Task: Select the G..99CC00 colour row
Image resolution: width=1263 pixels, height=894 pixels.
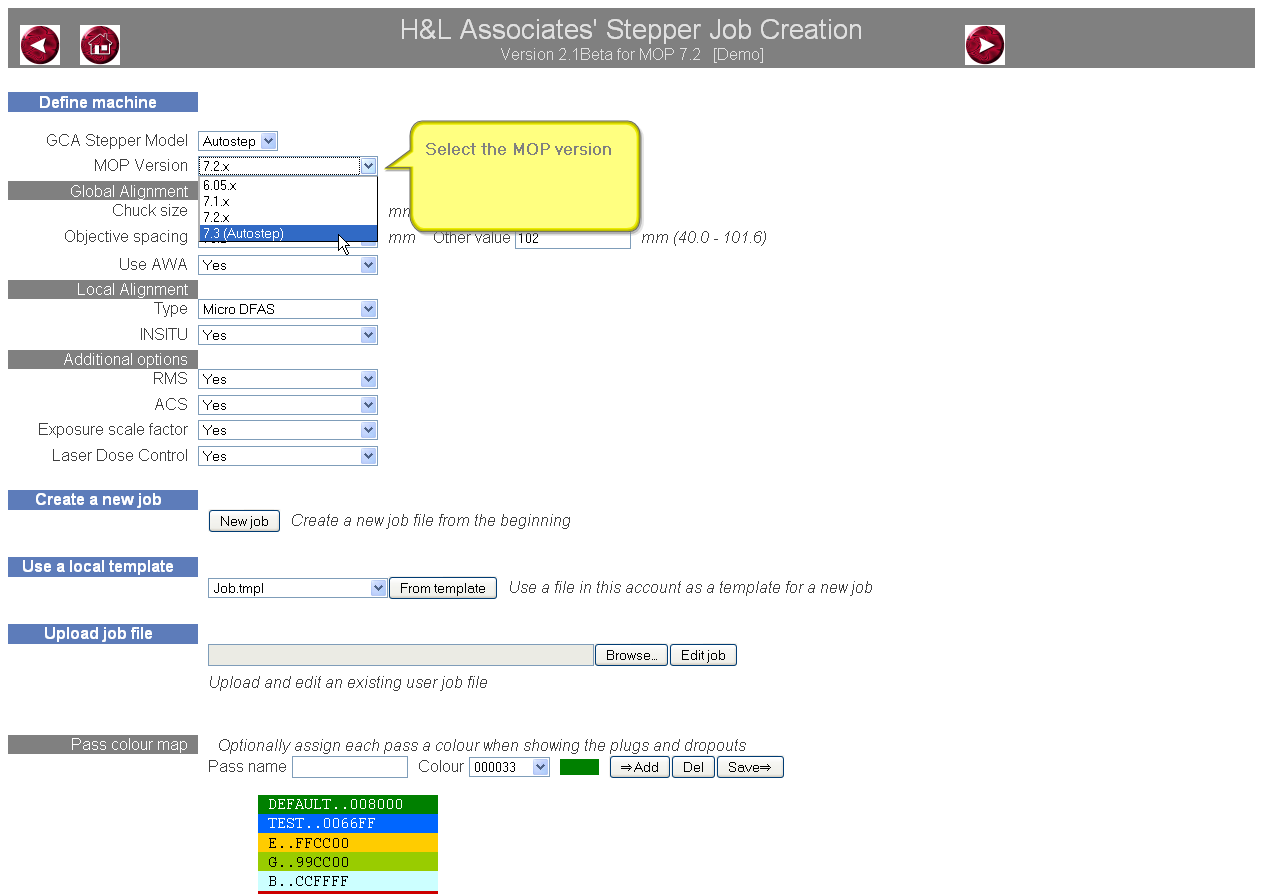Action: pyautogui.click(x=348, y=861)
